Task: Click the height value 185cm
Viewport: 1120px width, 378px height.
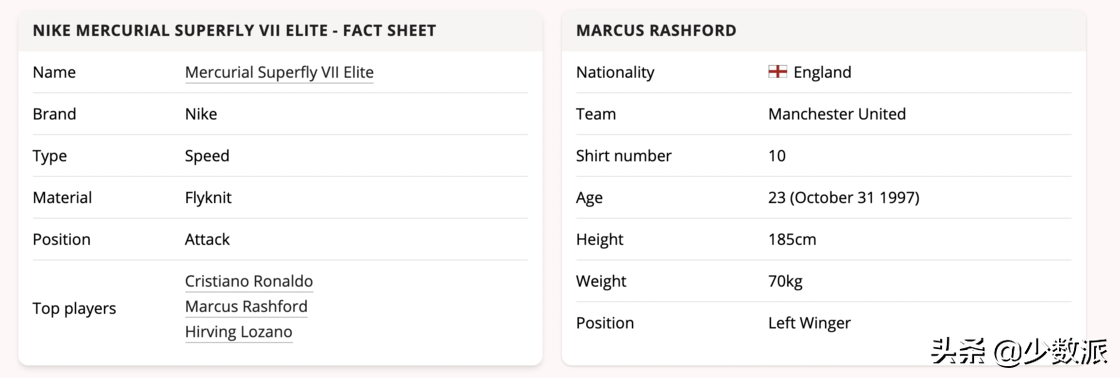Action: point(791,239)
